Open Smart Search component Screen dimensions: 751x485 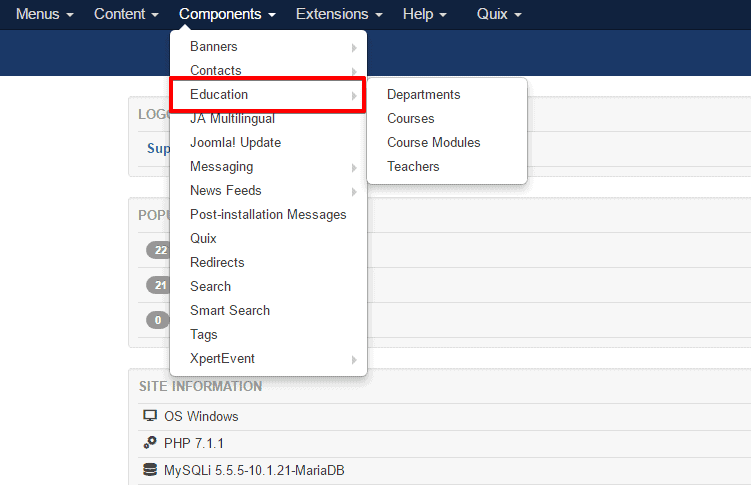pyautogui.click(x=230, y=311)
